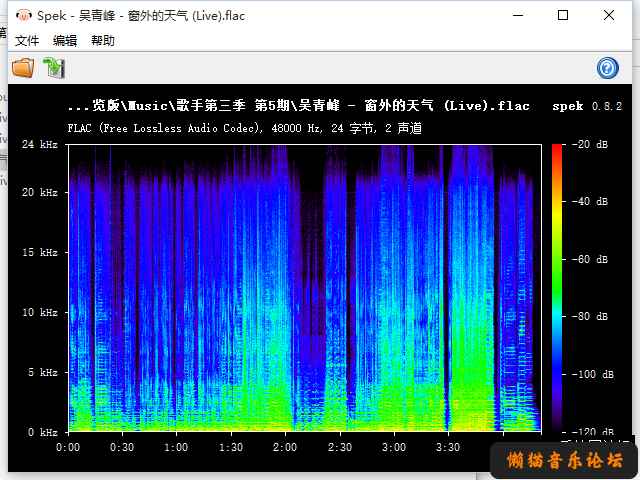Open a file with the folder icon
Image resolution: width=640 pixels, height=480 pixels.
pyautogui.click(x=23, y=68)
